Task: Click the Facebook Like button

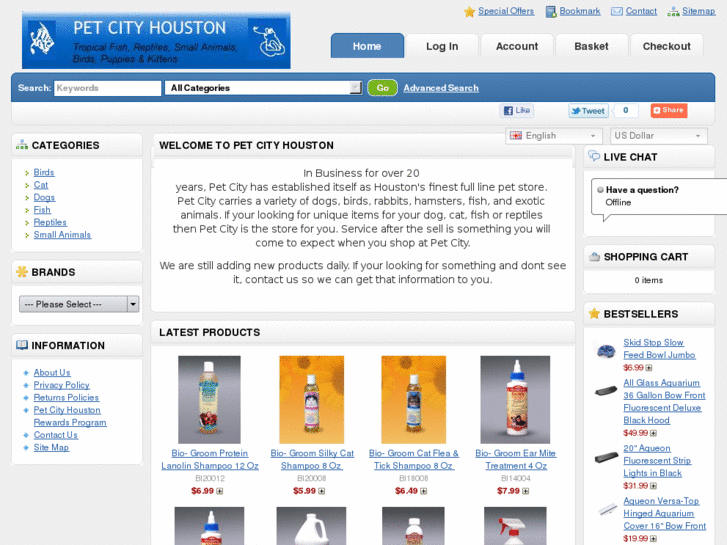Action: click(x=517, y=110)
